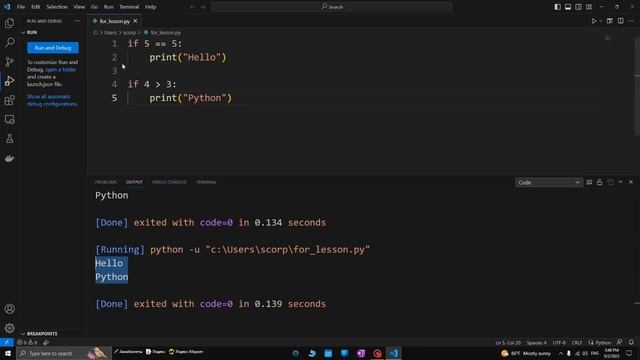The image size is (640, 360).
Task: Toggle the output scroll lock icon
Action: [x=600, y=182]
